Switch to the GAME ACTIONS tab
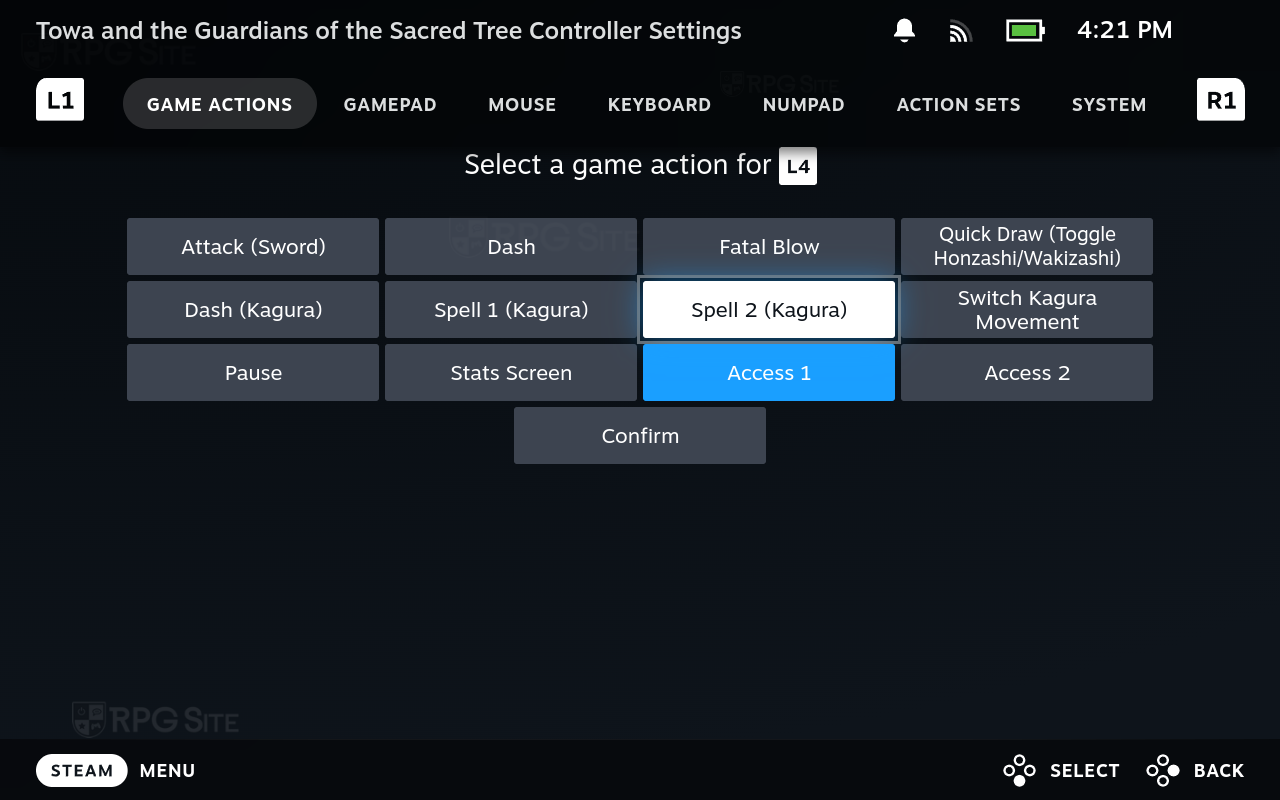Screen dimensions: 1280x800 pyautogui.click(x=220, y=104)
